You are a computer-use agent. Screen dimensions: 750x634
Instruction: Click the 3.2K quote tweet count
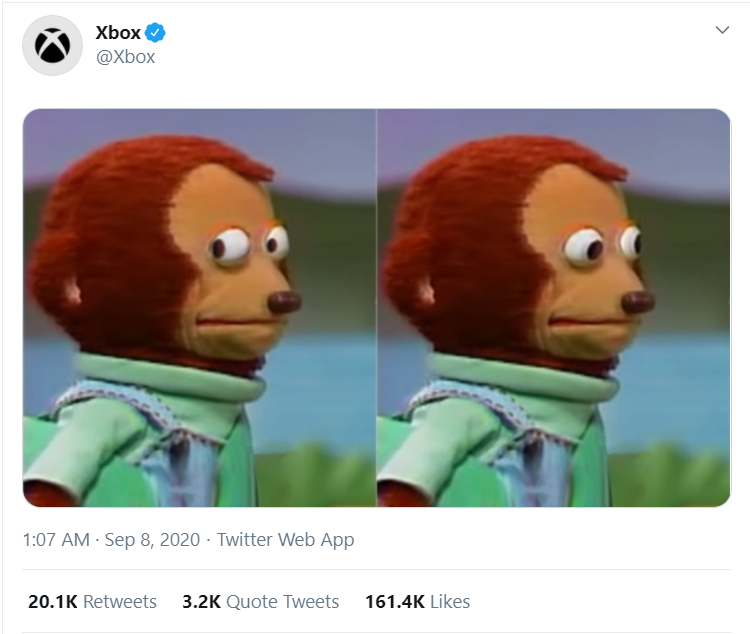point(201,601)
